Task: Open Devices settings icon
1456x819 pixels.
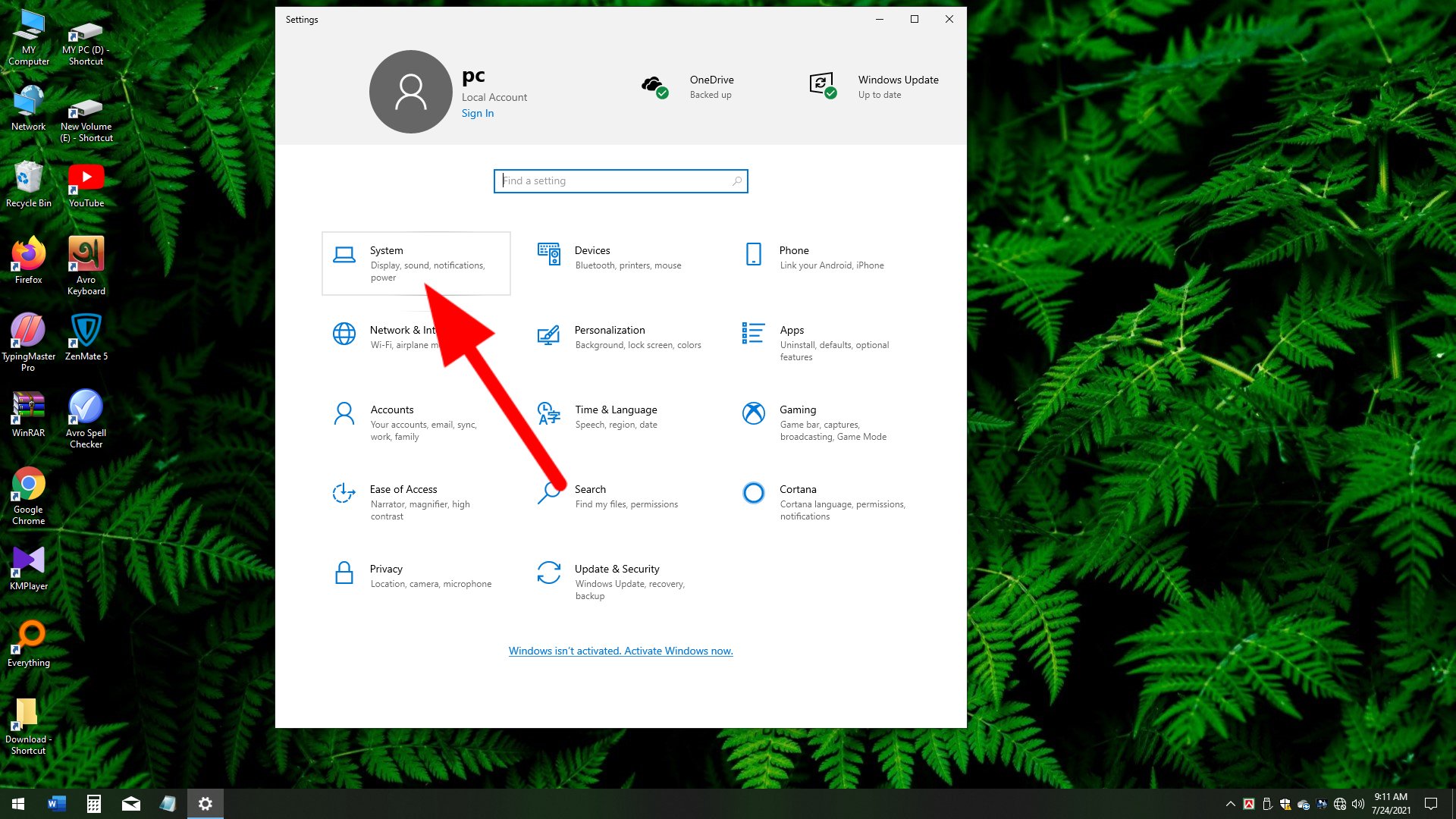Action: pos(549,254)
